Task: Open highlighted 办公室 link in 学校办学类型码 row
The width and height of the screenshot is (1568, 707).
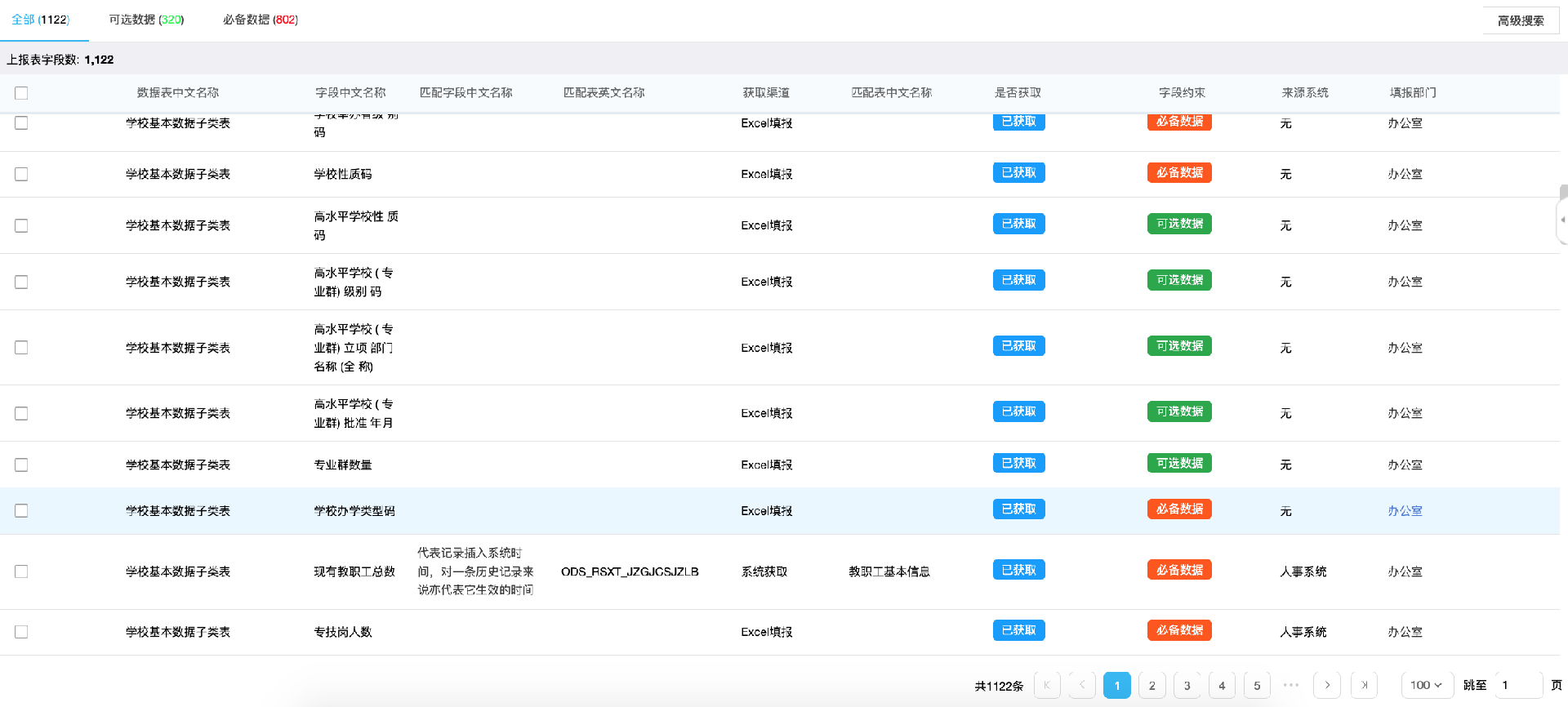Action: tap(1405, 511)
